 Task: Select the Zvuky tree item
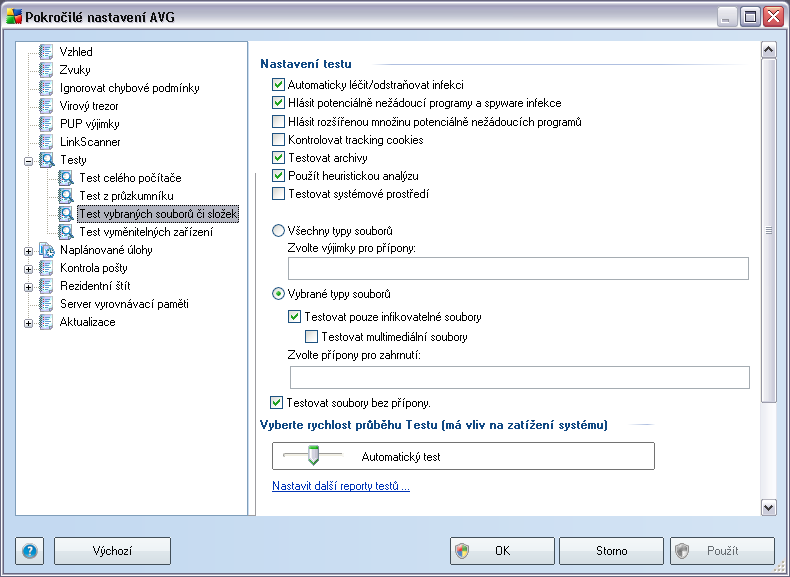(75, 70)
